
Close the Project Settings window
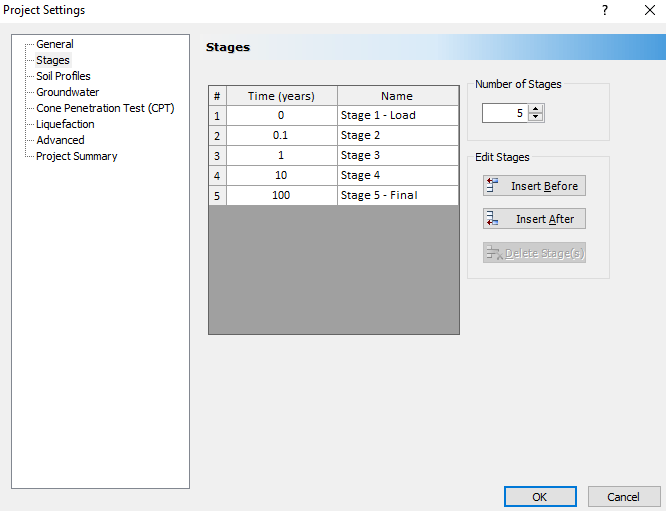(x=649, y=10)
